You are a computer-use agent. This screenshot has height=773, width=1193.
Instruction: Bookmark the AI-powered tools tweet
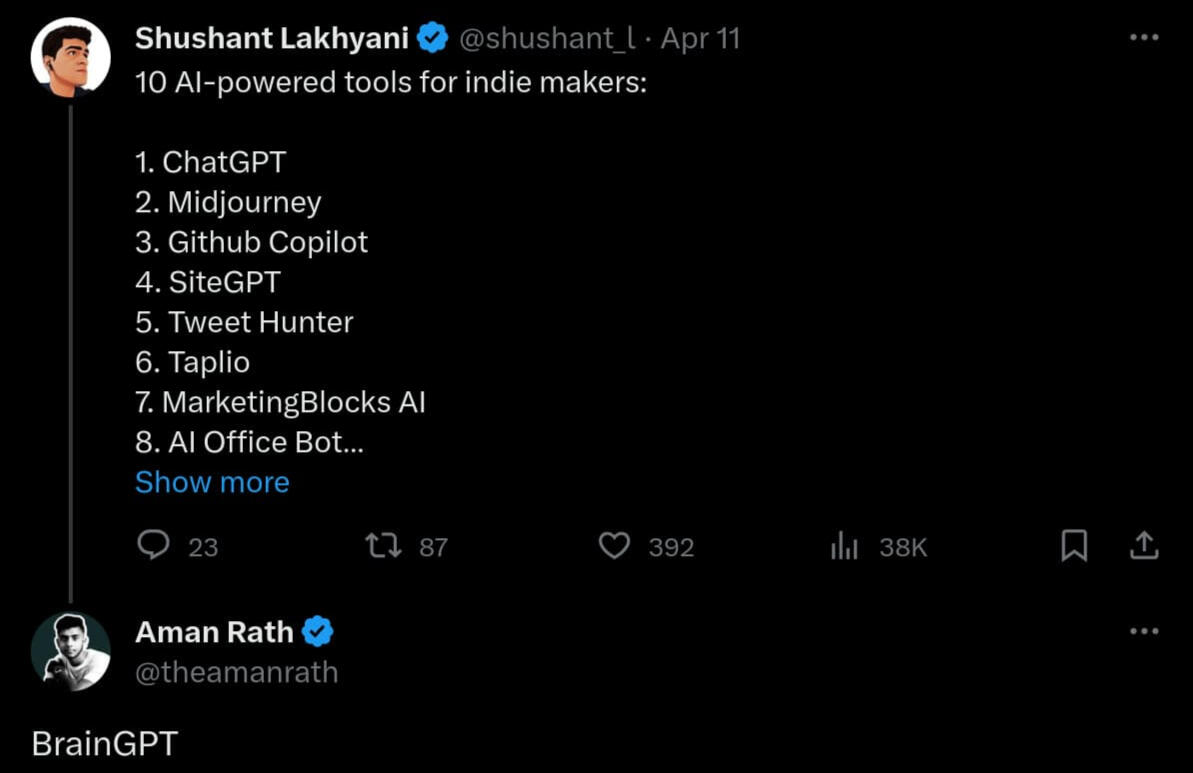coord(1073,546)
